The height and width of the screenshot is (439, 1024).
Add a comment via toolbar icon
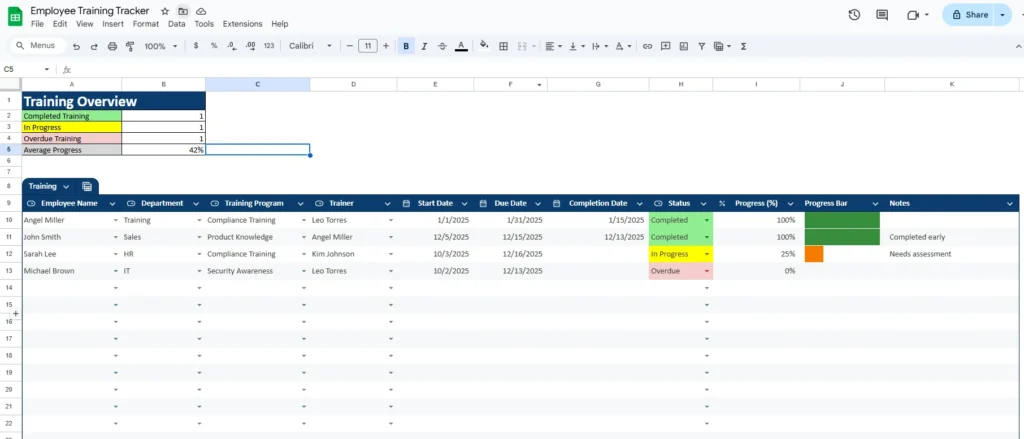pyautogui.click(x=665, y=46)
